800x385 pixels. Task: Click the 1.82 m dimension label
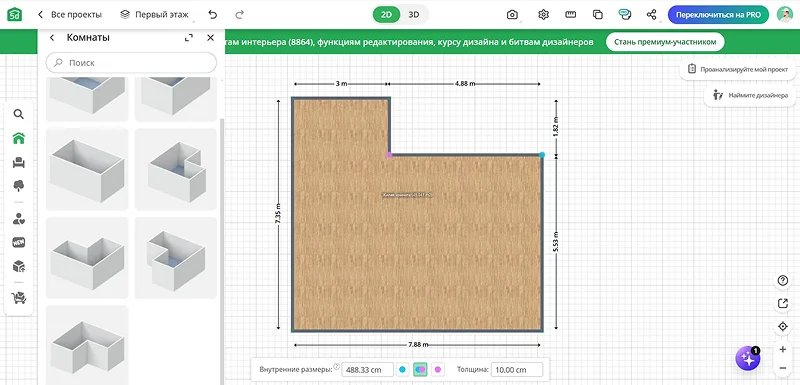click(556, 126)
